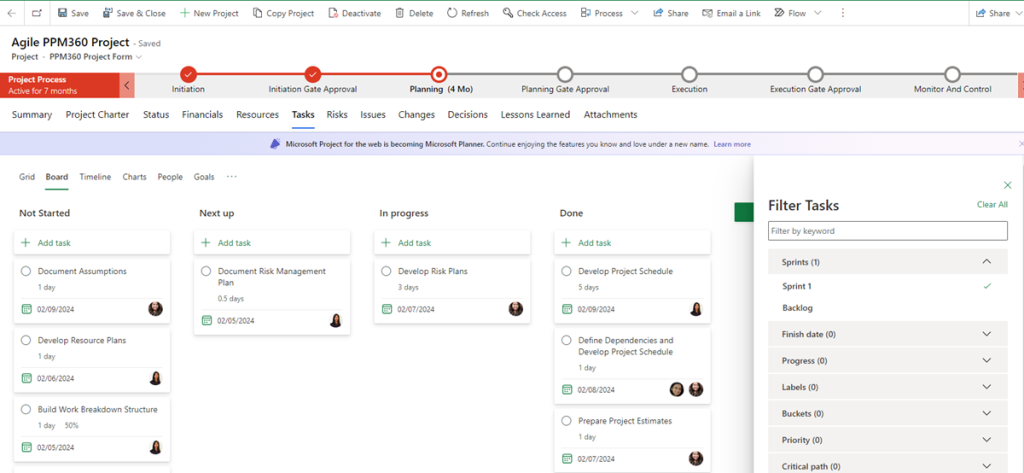Dismiss the Microsoft Planner banner

pyautogui.click(x=1021, y=144)
